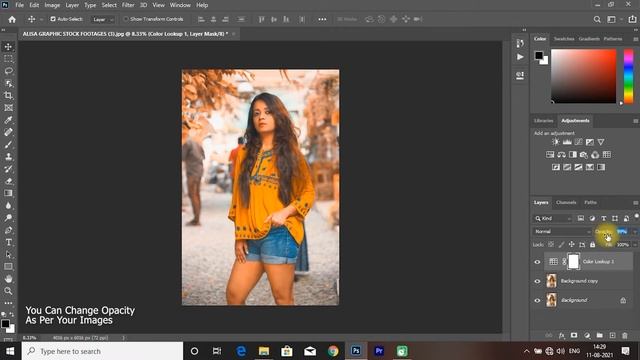Toggle lock transparent pixels
Image resolution: width=640 pixels, height=360 pixels.
click(x=551, y=244)
